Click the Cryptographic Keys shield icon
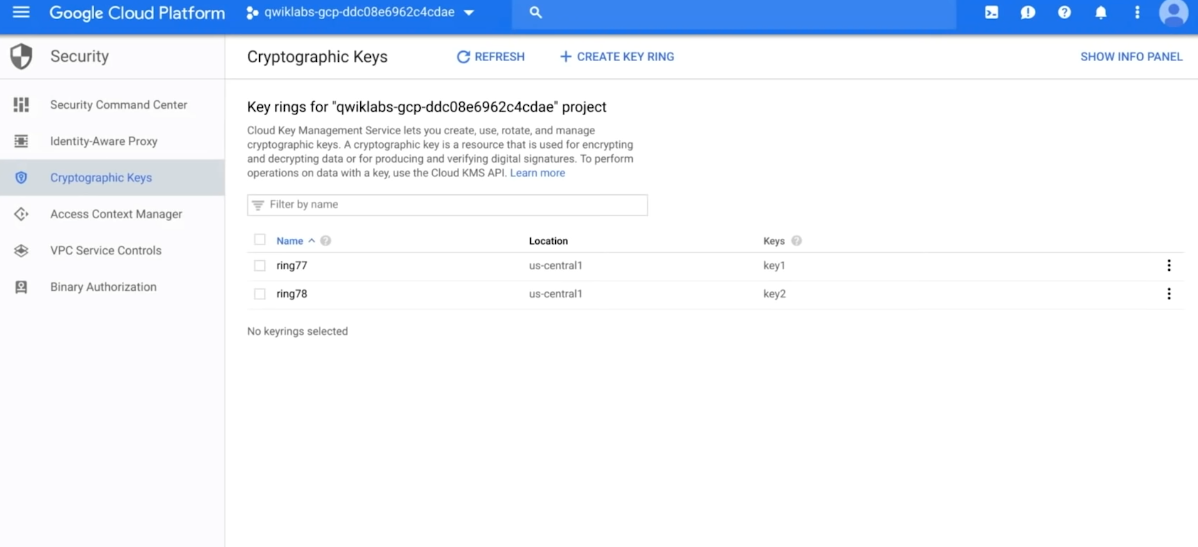The image size is (1198, 547). pyautogui.click(x=21, y=177)
